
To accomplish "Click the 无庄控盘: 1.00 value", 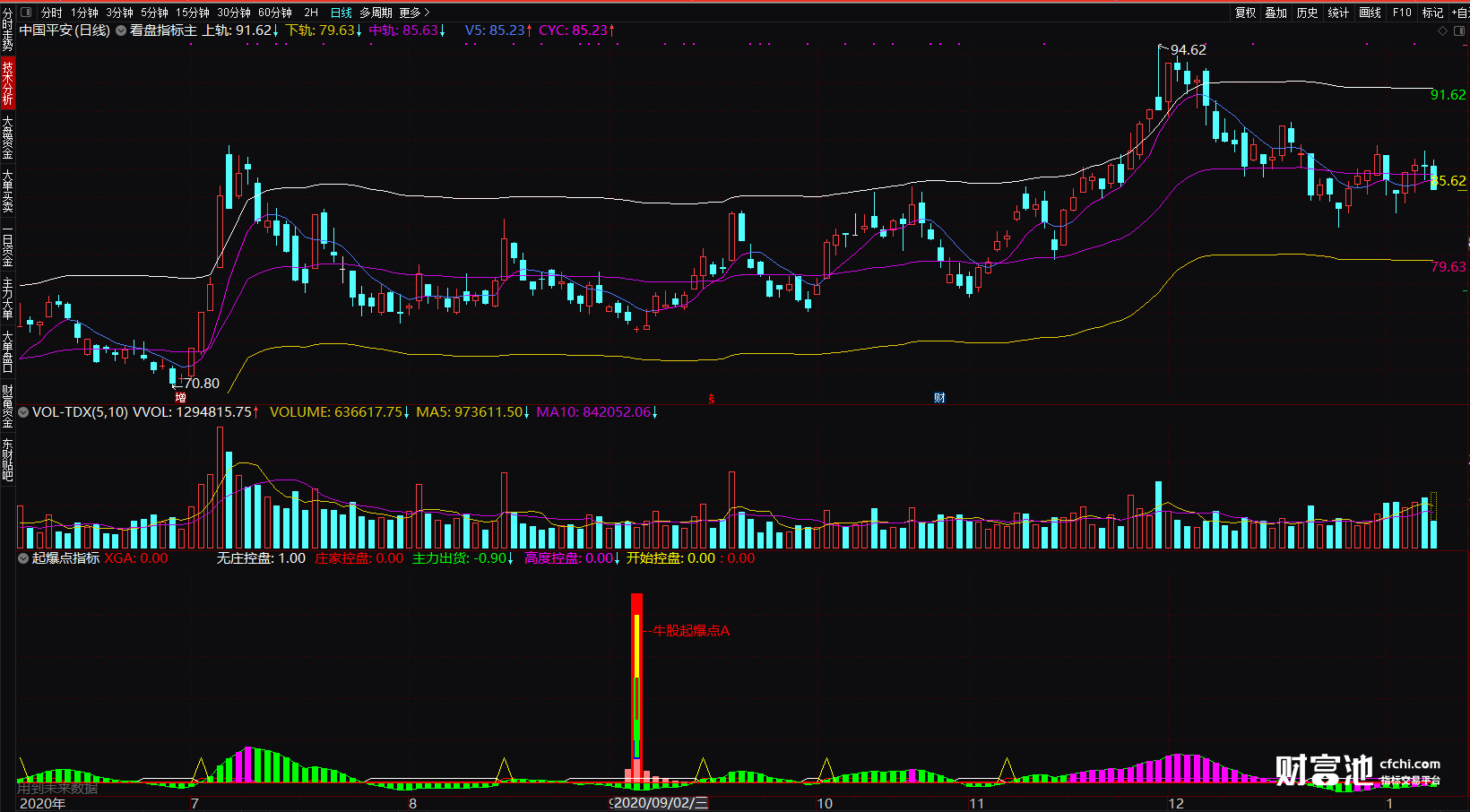I will tap(261, 558).
